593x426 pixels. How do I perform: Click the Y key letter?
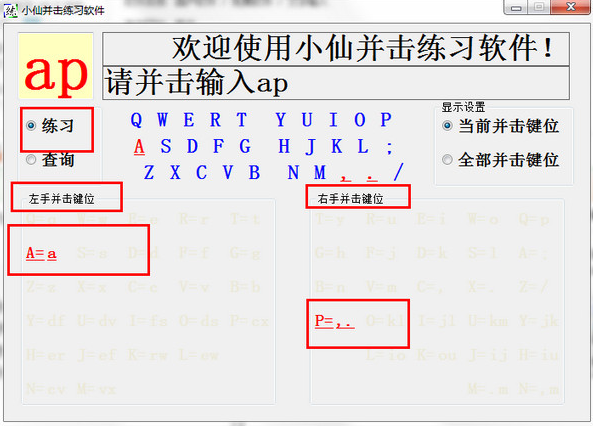pyautogui.click(x=280, y=120)
